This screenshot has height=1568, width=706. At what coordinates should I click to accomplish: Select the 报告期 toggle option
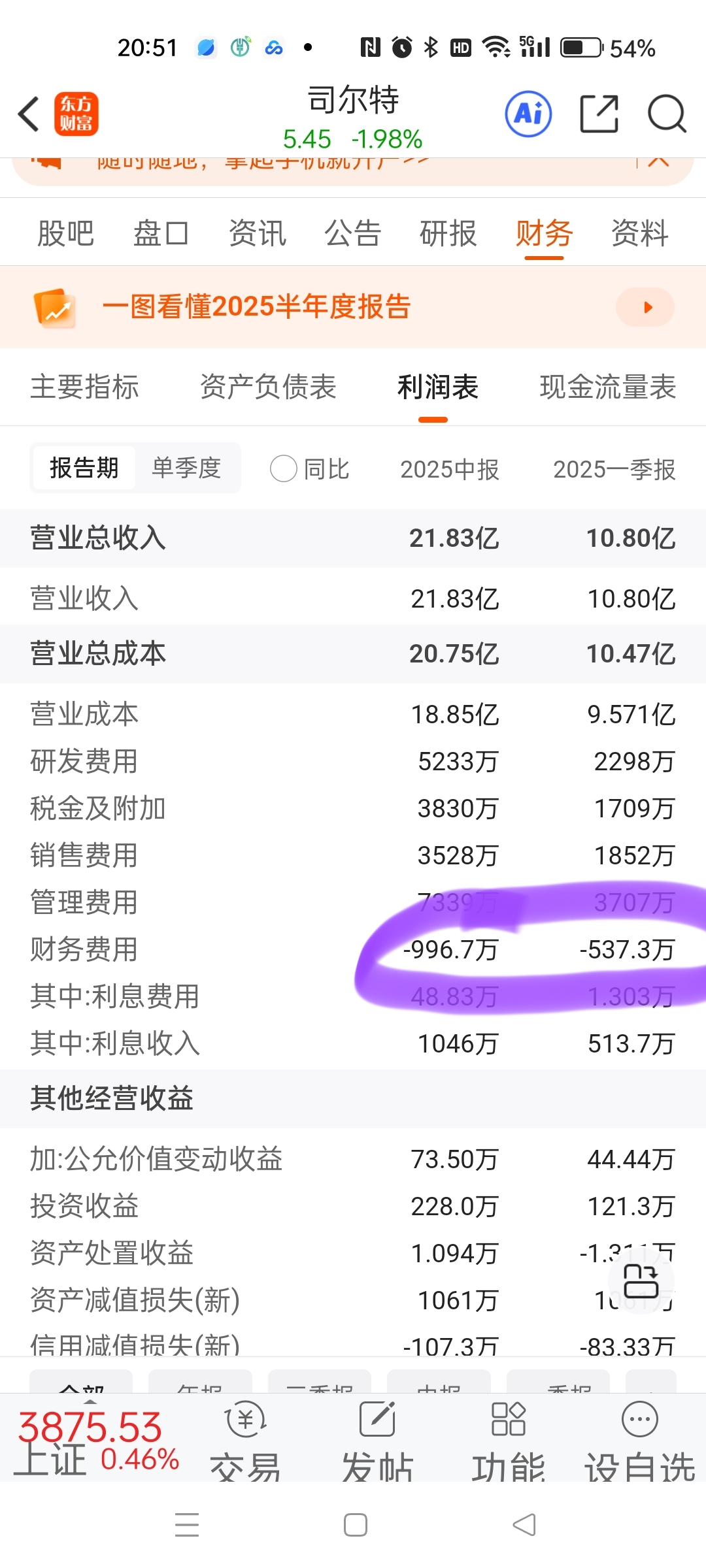point(84,468)
